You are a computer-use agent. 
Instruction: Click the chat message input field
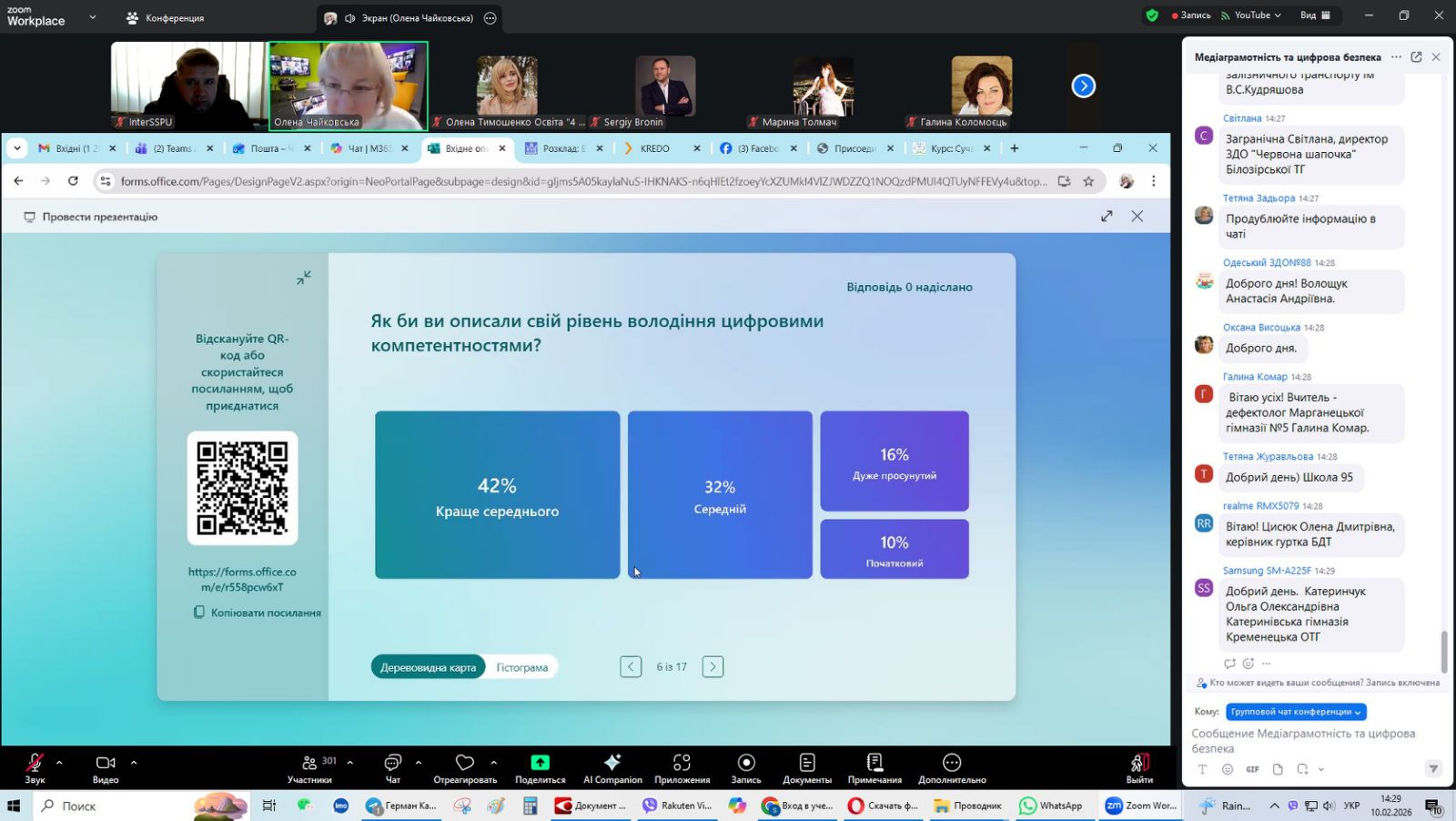1310,740
